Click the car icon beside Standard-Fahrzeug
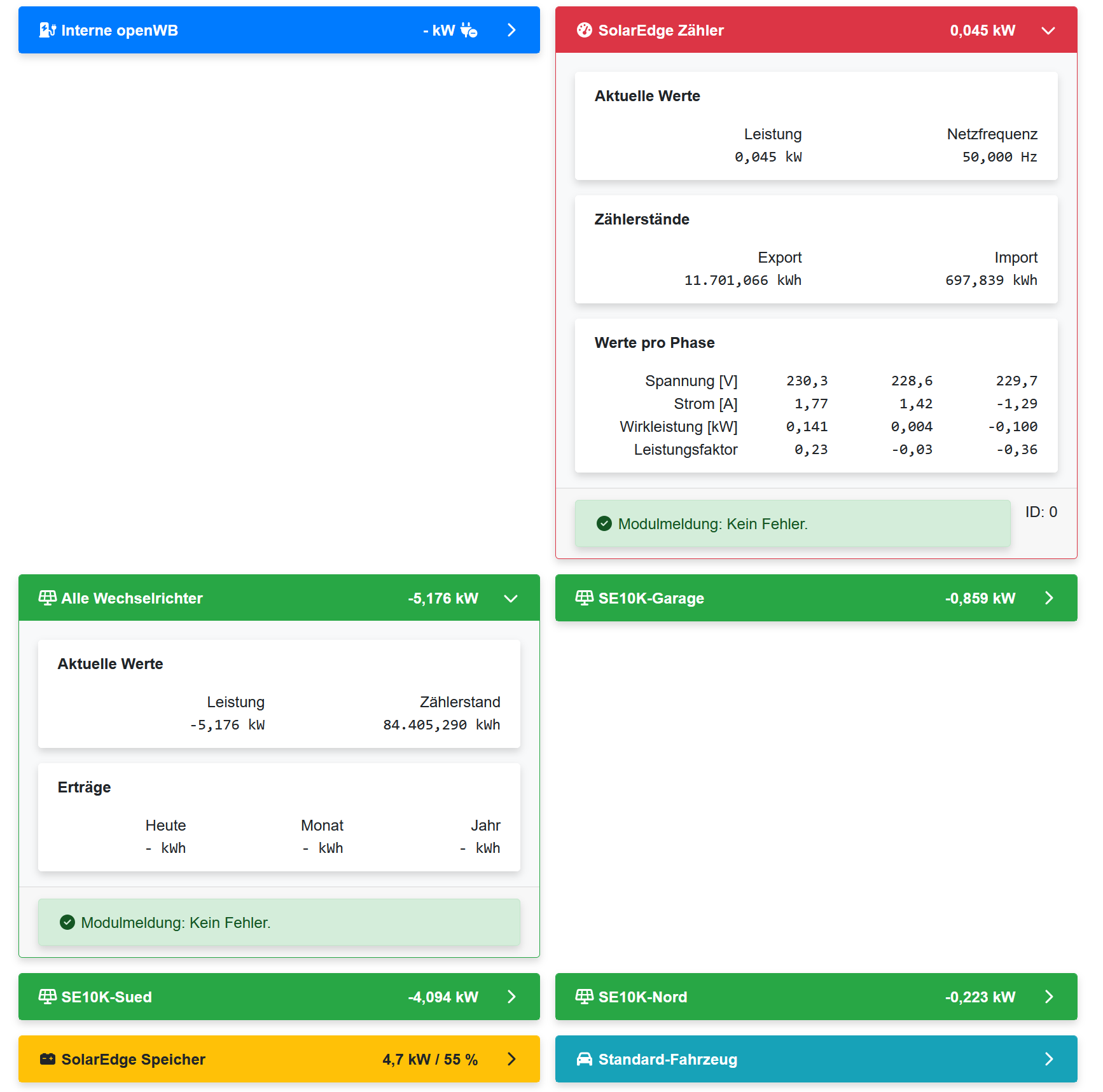Screen dimensions: 1103x1092 tap(584, 1059)
